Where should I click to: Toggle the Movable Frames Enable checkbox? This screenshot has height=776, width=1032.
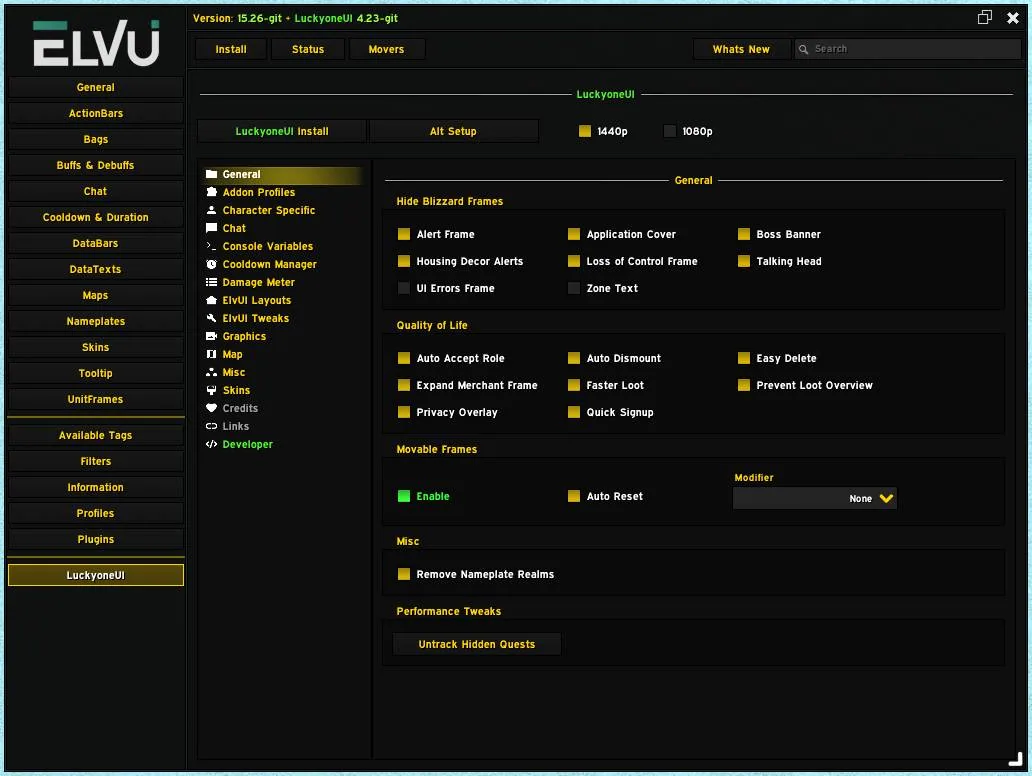404,496
